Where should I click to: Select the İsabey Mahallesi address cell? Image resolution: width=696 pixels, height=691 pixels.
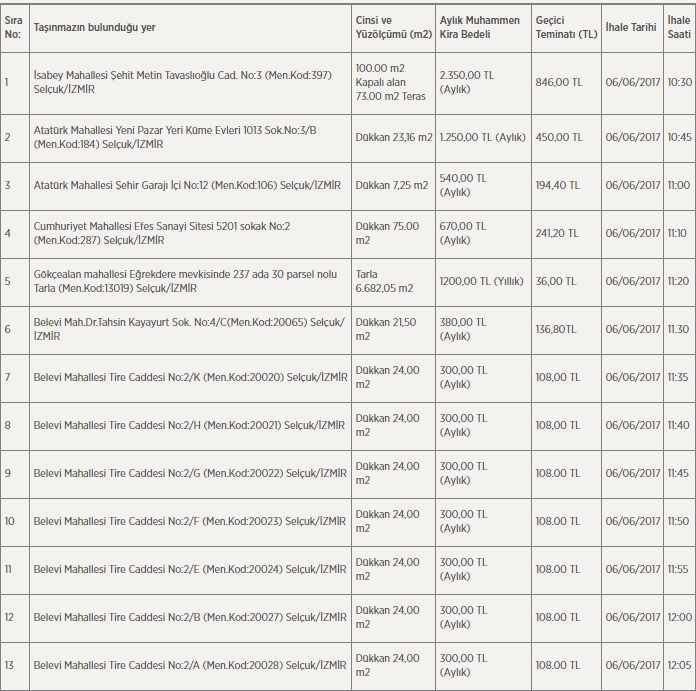pyautogui.click(x=180, y=81)
